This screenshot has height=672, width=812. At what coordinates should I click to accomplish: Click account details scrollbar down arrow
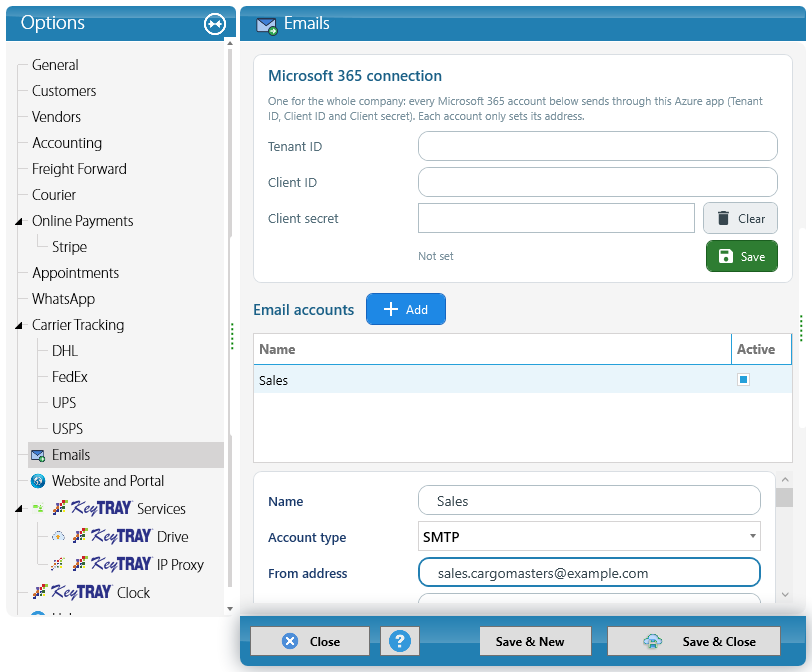point(785,594)
